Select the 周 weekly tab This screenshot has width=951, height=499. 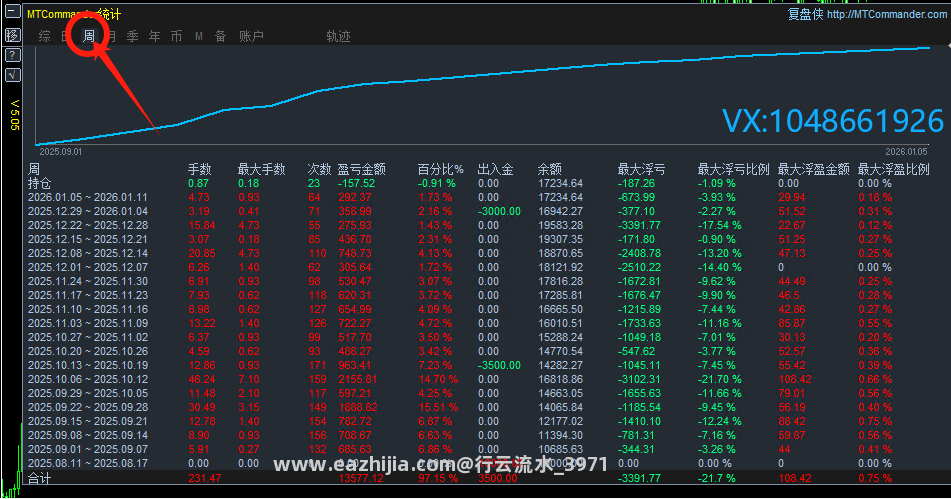[89, 36]
